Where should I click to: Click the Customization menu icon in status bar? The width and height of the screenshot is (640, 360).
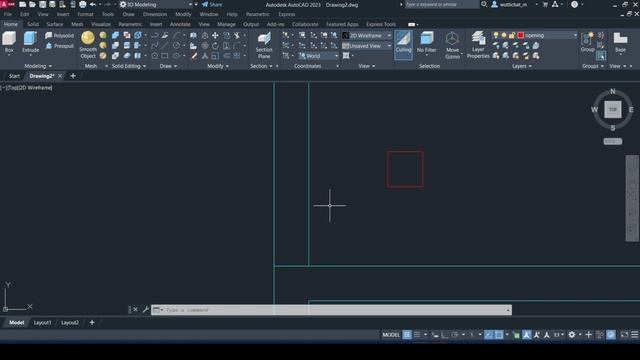[x=635, y=335]
